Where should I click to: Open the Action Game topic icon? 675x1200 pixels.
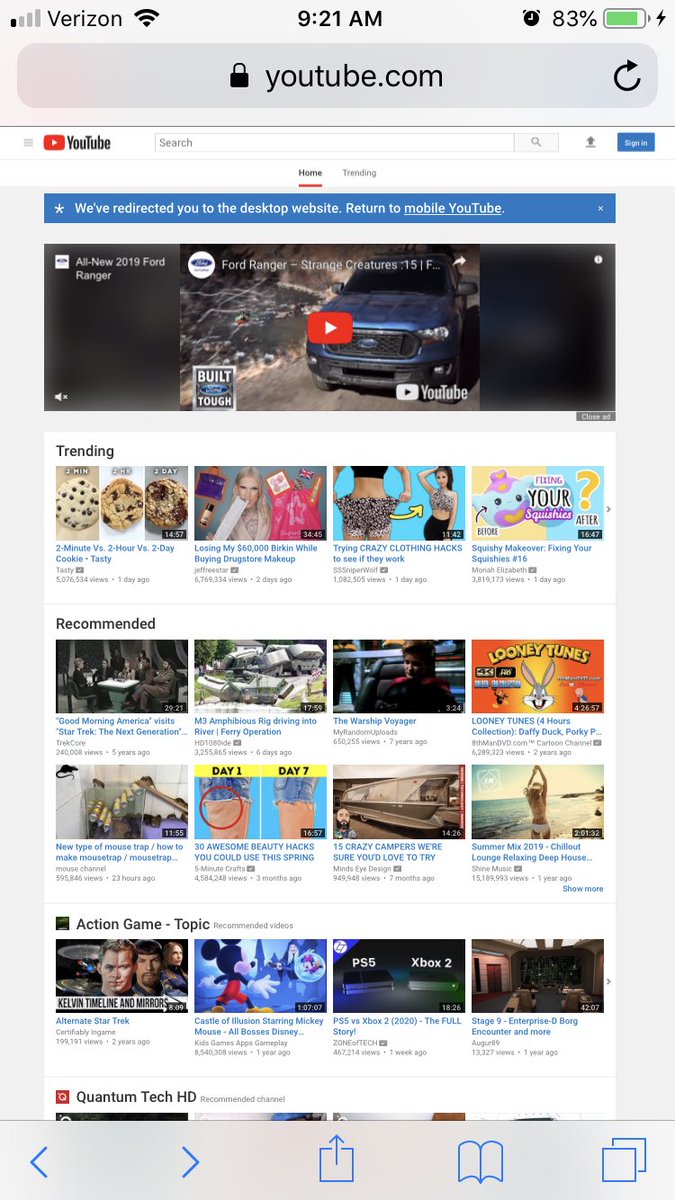pos(62,924)
